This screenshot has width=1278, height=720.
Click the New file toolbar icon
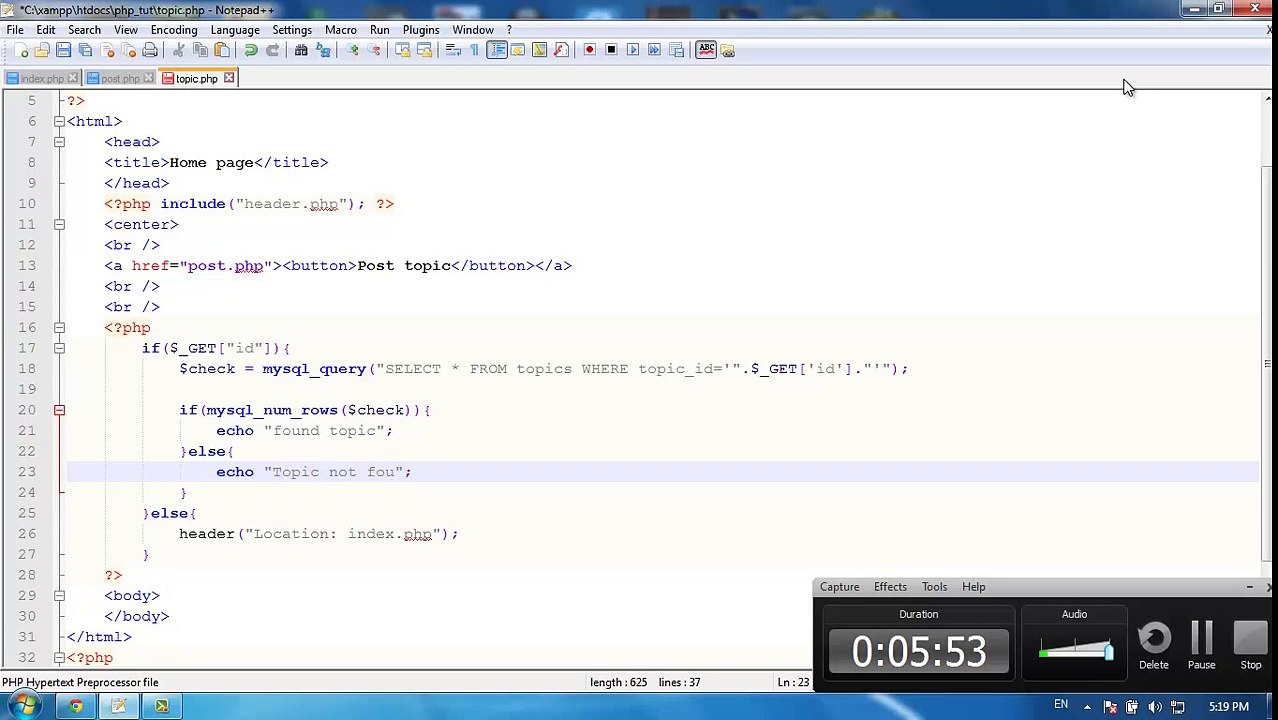tap(21, 50)
